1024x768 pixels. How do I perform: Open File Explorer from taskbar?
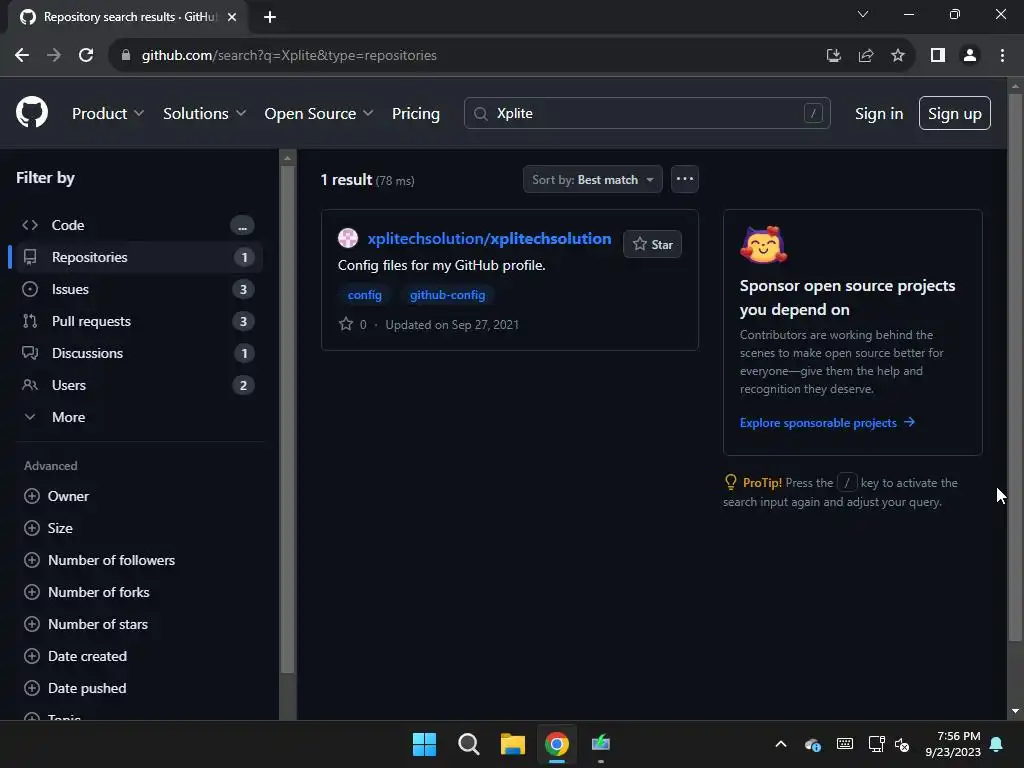point(513,744)
